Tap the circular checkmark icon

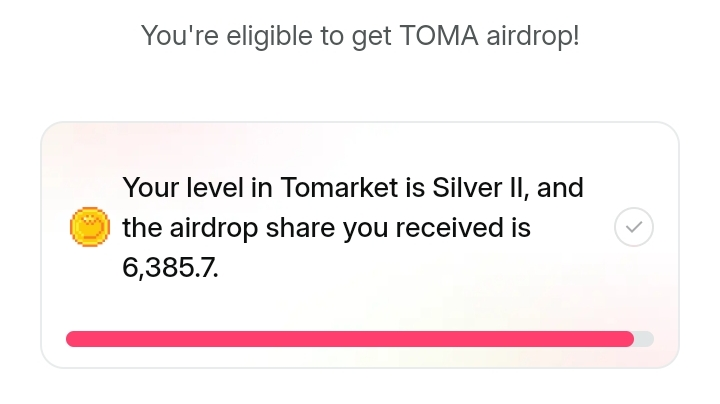tap(633, 228)
